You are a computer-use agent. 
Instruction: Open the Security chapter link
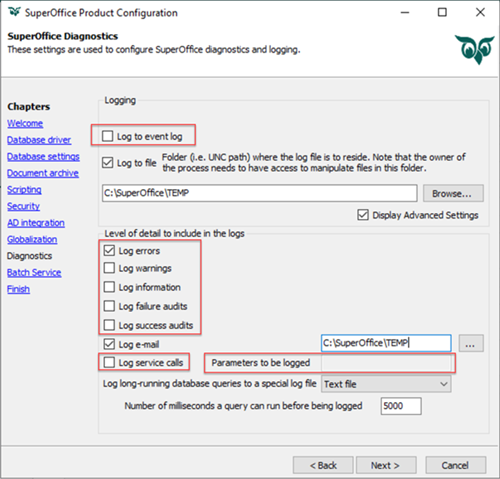pos(23,206)
